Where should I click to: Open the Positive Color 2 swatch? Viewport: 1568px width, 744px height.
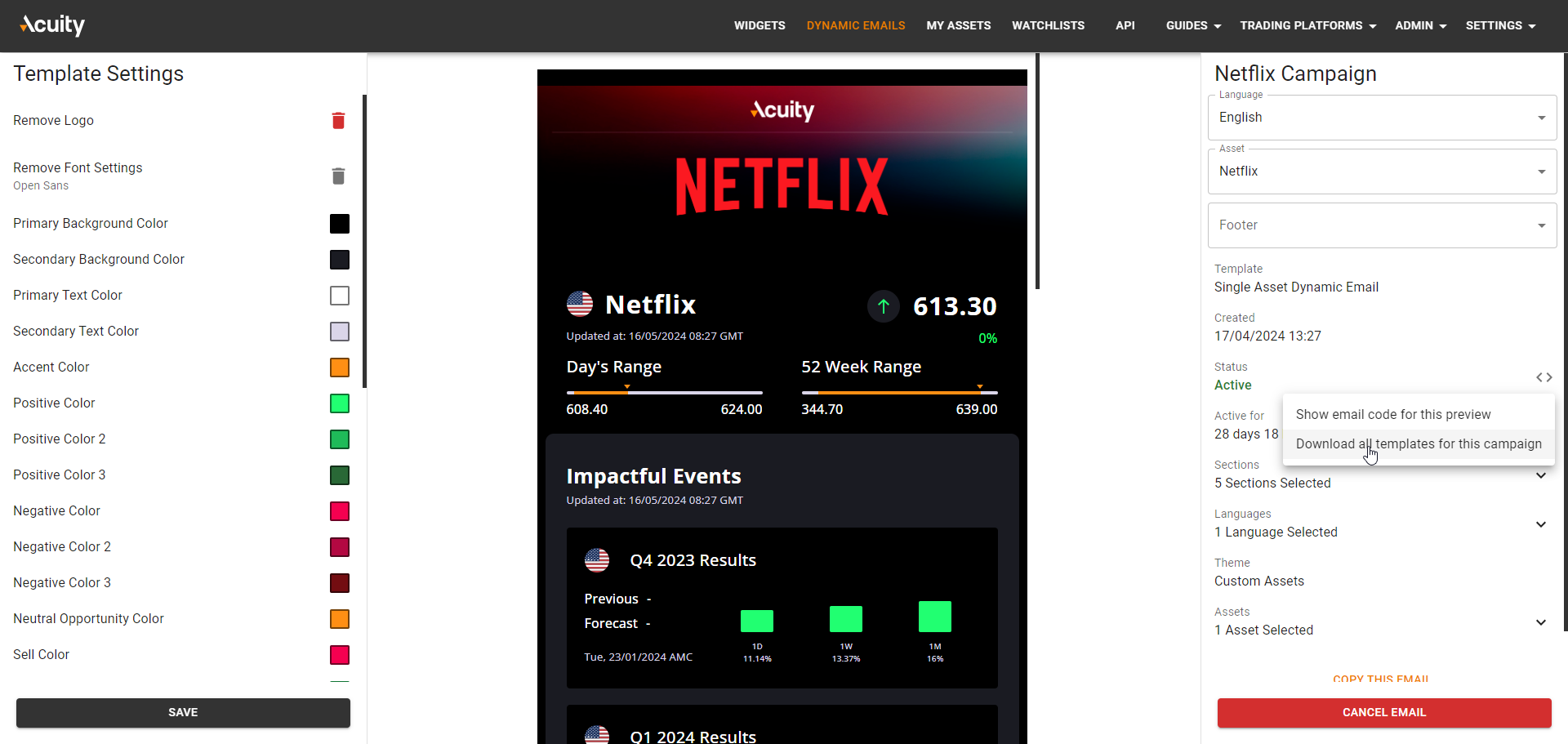[340, 439]
